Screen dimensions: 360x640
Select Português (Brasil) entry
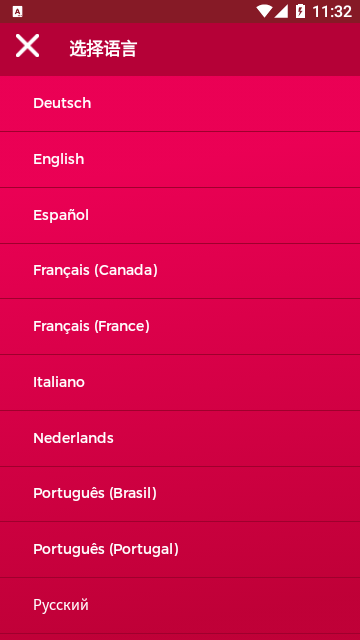click(180, 494)
